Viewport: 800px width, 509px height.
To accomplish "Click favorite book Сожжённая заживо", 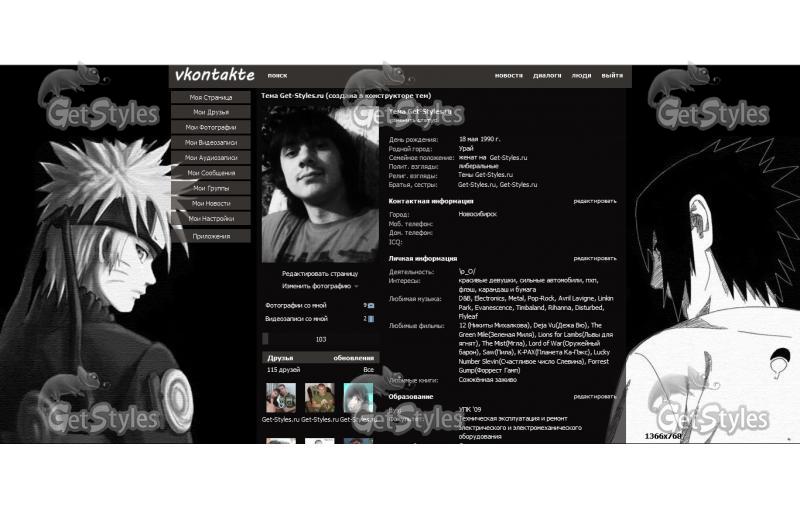I will [x=487, y=379].
